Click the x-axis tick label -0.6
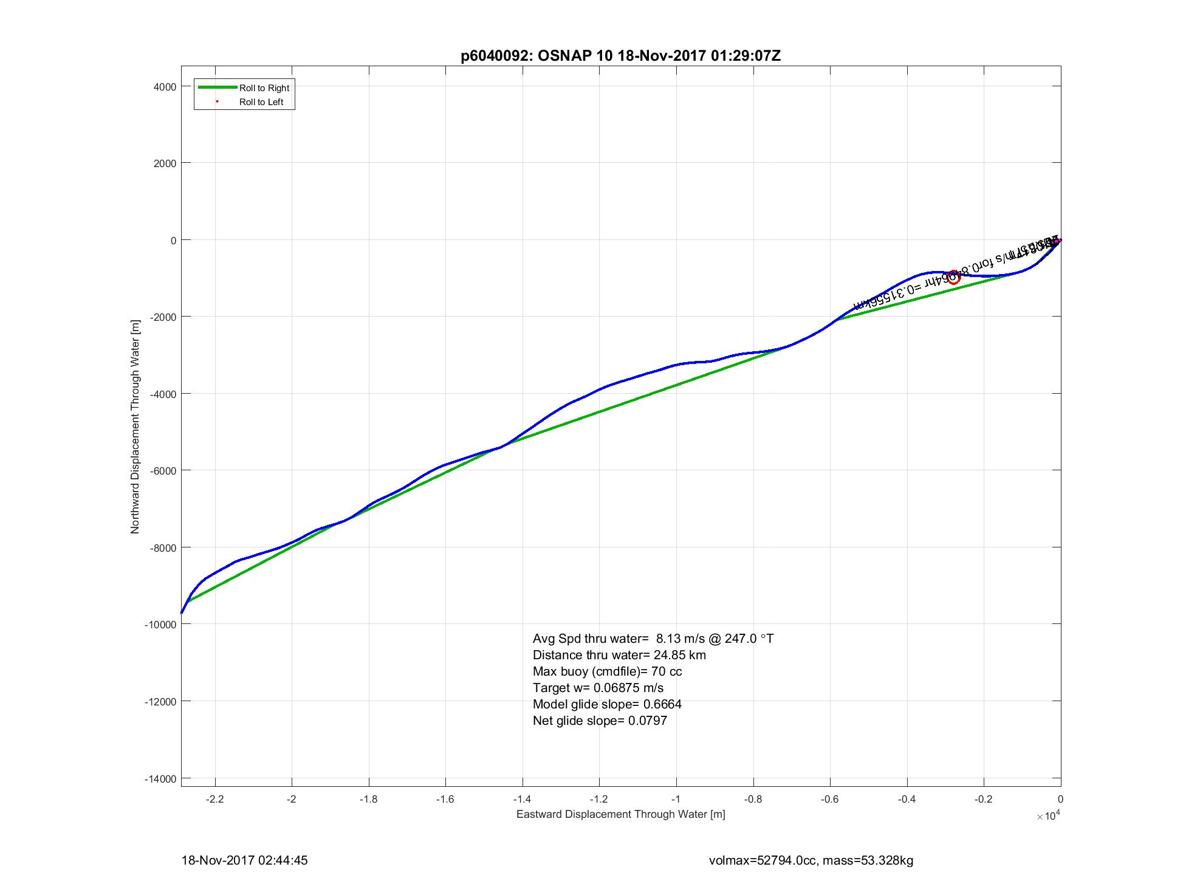1200x885 pixels. pos(830,799)
